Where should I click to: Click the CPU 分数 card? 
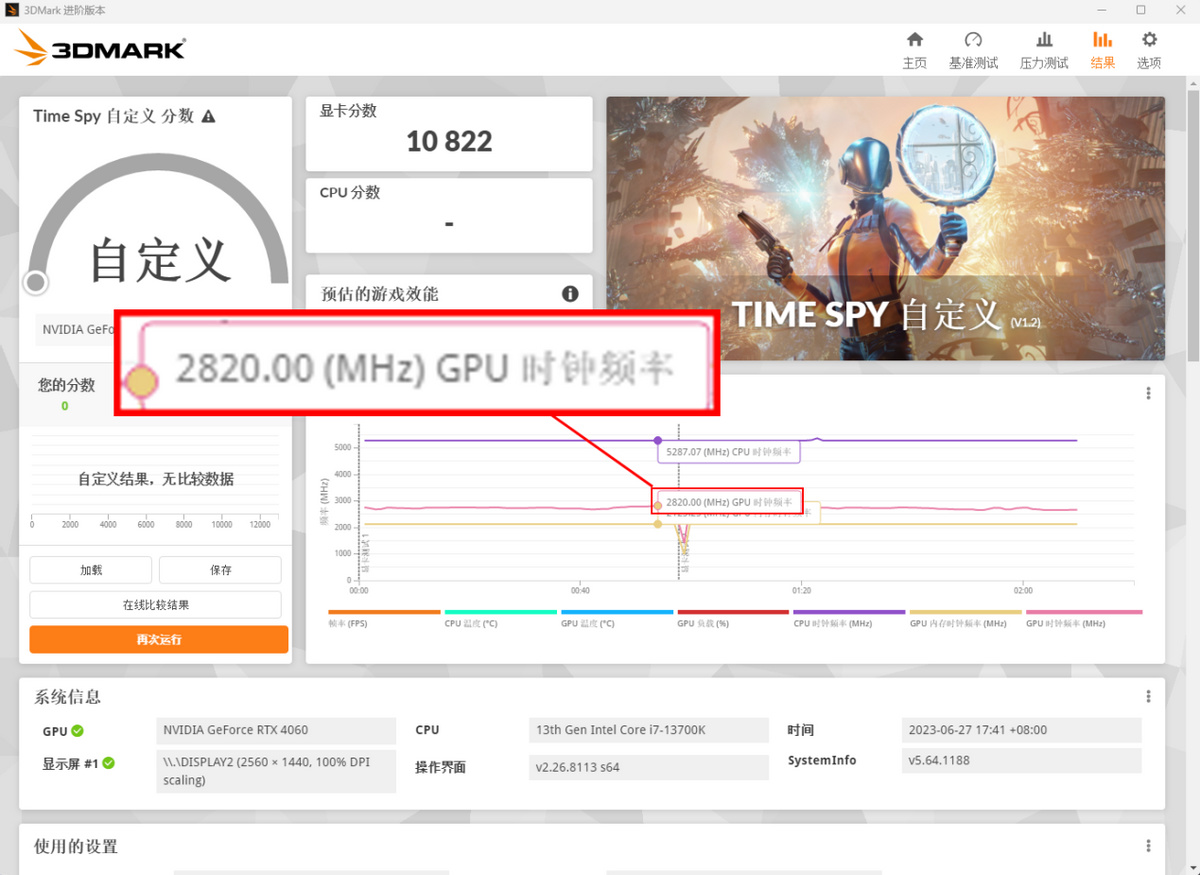click(449, 215)
